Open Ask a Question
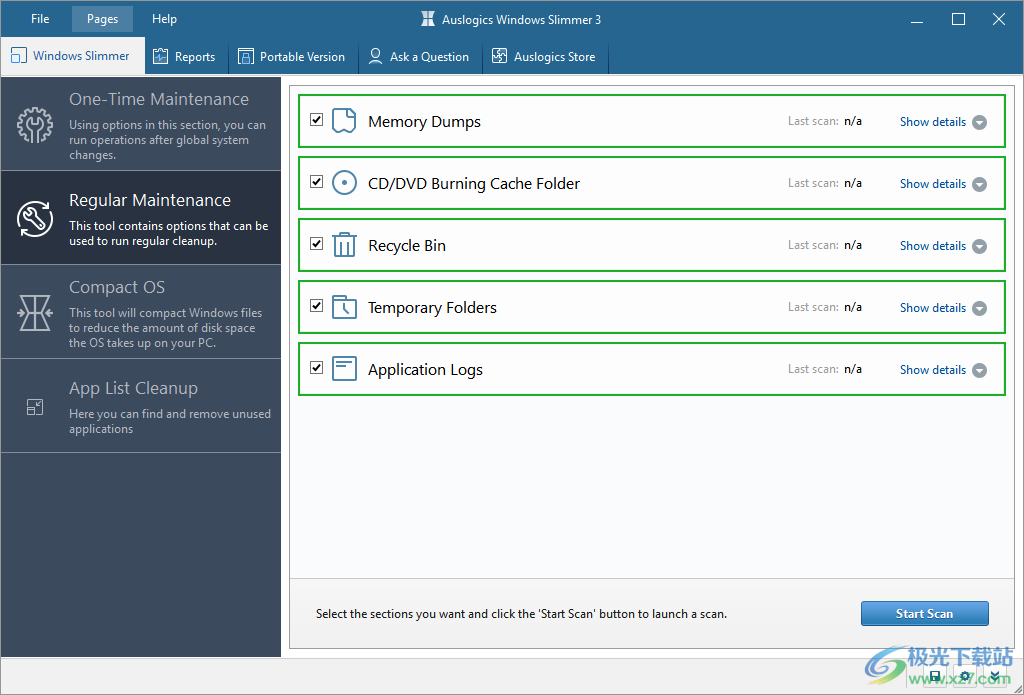Screen dimensions: 1024x695 click(419, 56)
